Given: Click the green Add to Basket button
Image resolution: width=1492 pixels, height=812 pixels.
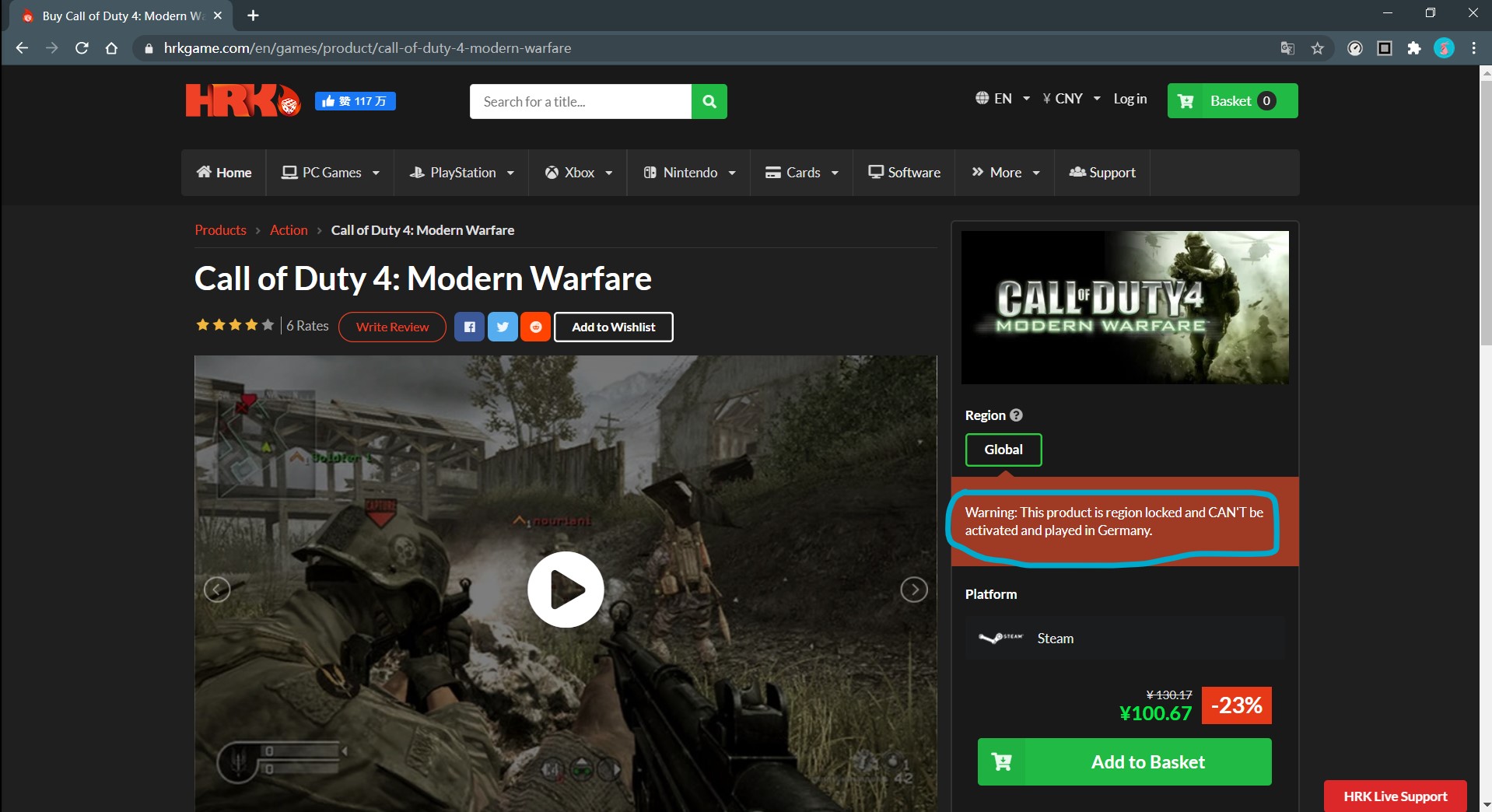Looking at the screenshot, I should [1125, 761].
